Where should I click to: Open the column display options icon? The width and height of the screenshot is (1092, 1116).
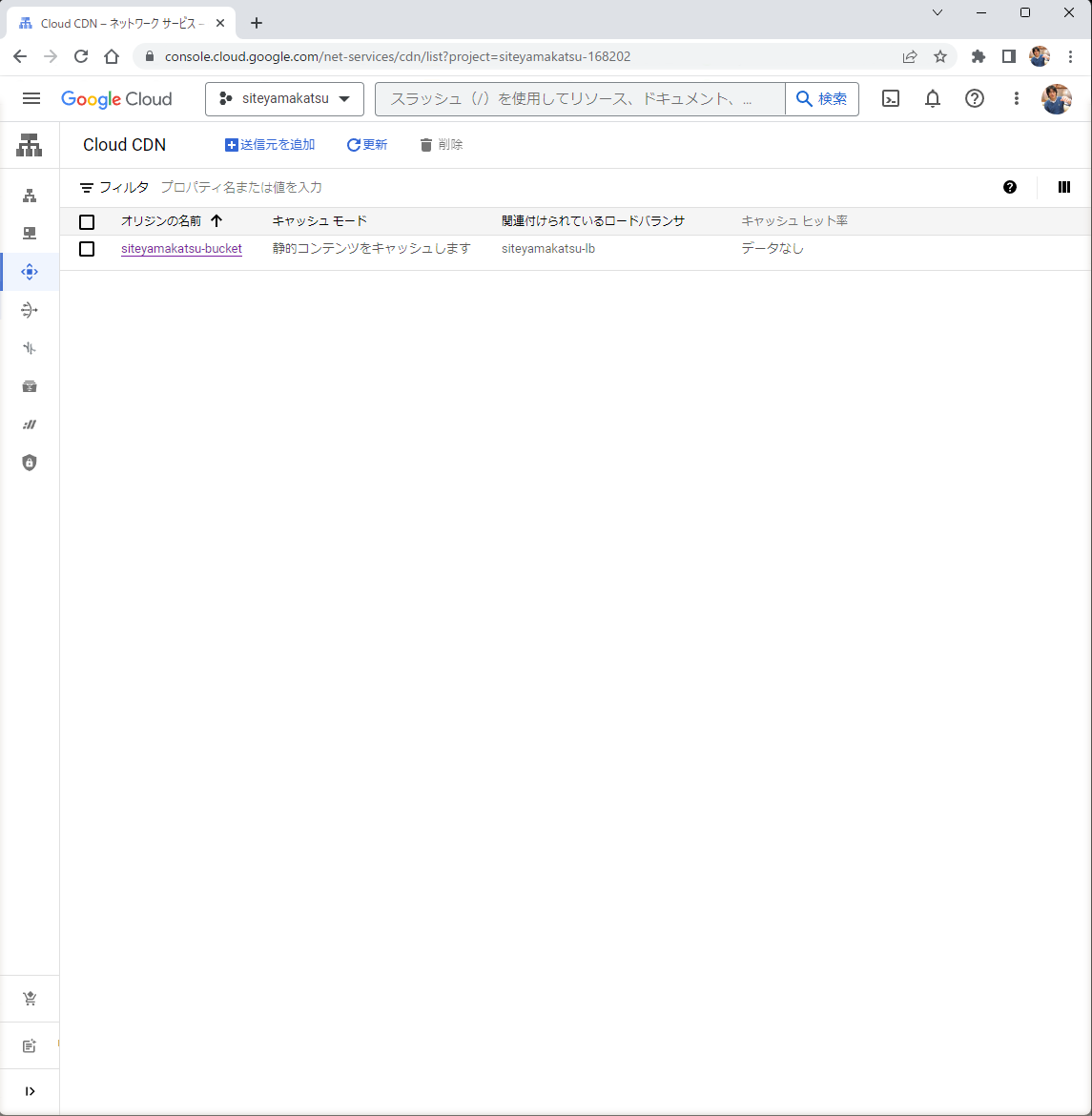[1064, 187]
